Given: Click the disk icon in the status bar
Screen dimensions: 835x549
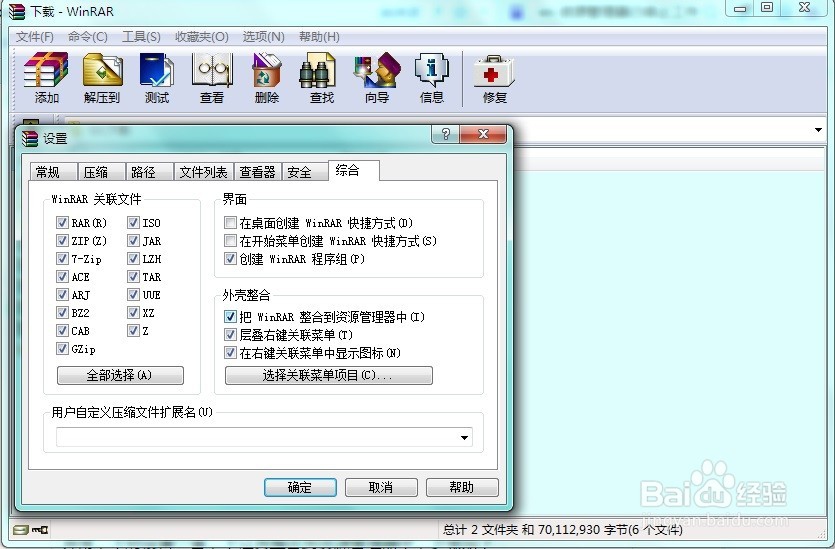Looking at the screenshot, I should point(20,530).
